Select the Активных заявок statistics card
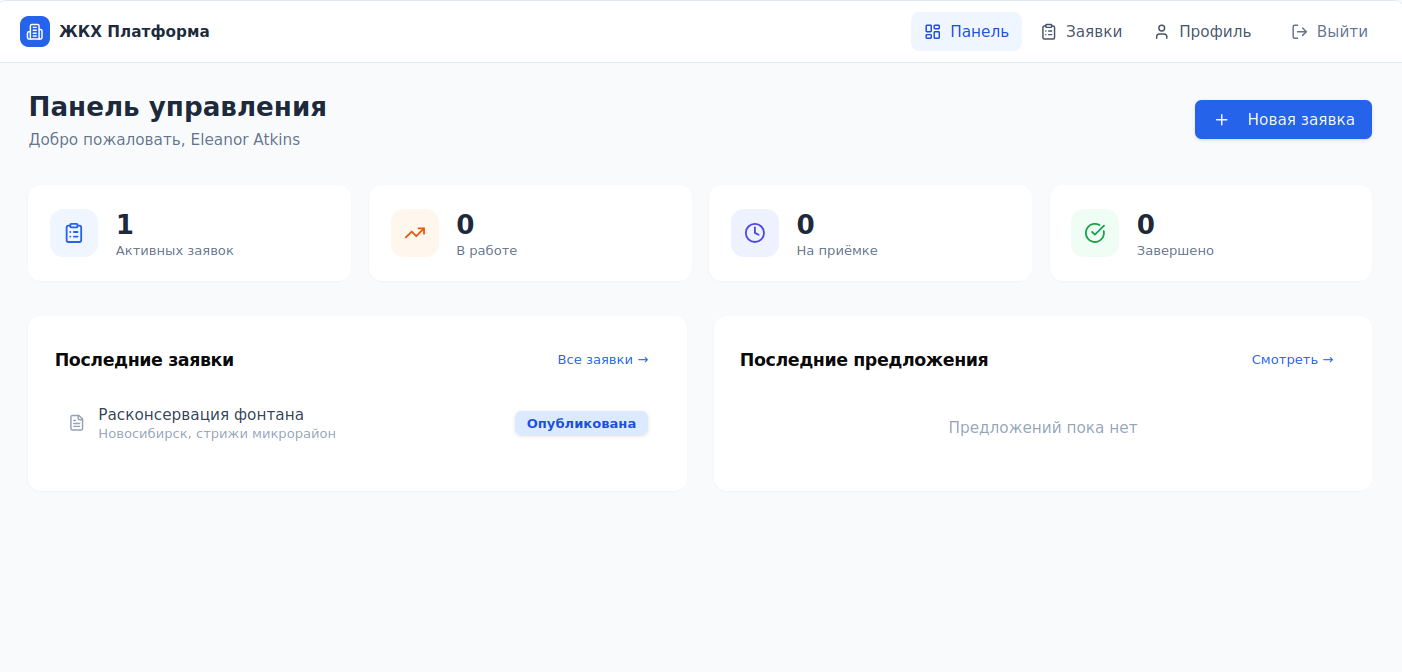Screen dimensions: 1402x672 pyautogui.click(x=189, y=233)
